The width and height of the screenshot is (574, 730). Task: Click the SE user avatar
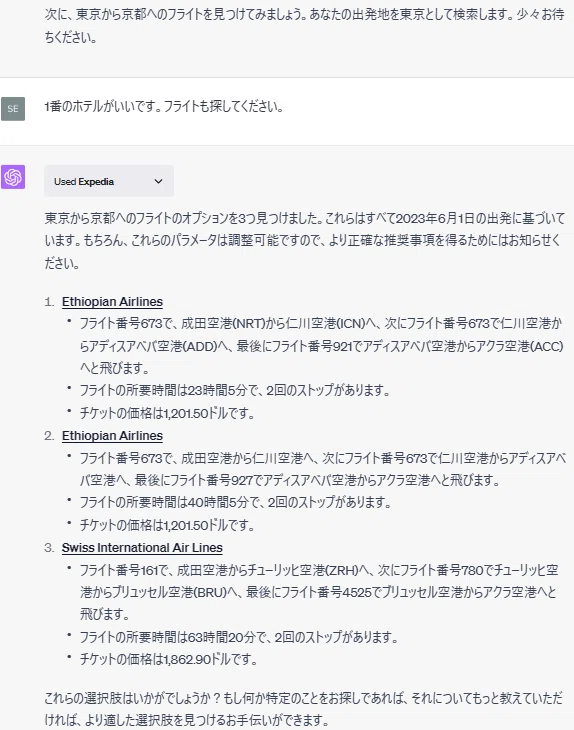click(13, 108)
